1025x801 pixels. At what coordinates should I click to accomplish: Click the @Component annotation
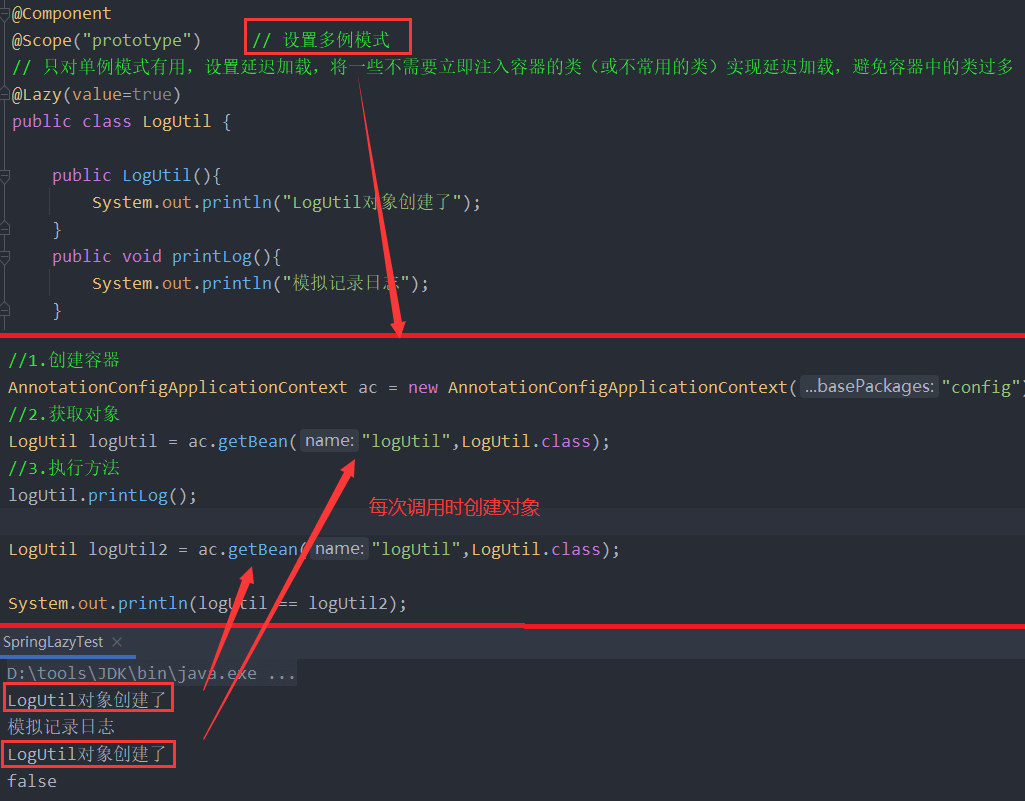(61, 13)
